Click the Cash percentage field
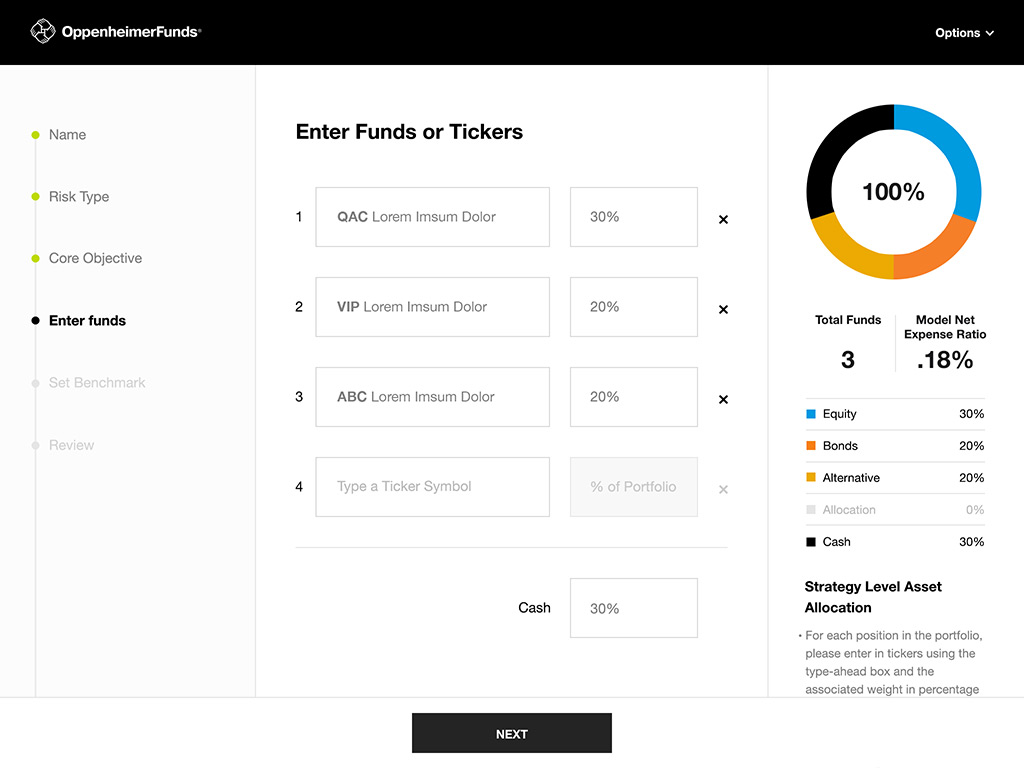Viewport: 1024px width, 768px height. [x=633, y=608]
